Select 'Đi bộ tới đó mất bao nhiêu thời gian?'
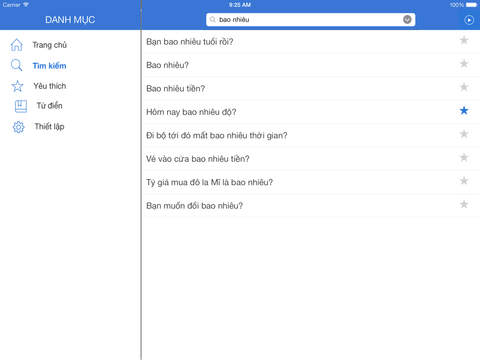Viewport: 480px width, 360px height. [217, 135]
